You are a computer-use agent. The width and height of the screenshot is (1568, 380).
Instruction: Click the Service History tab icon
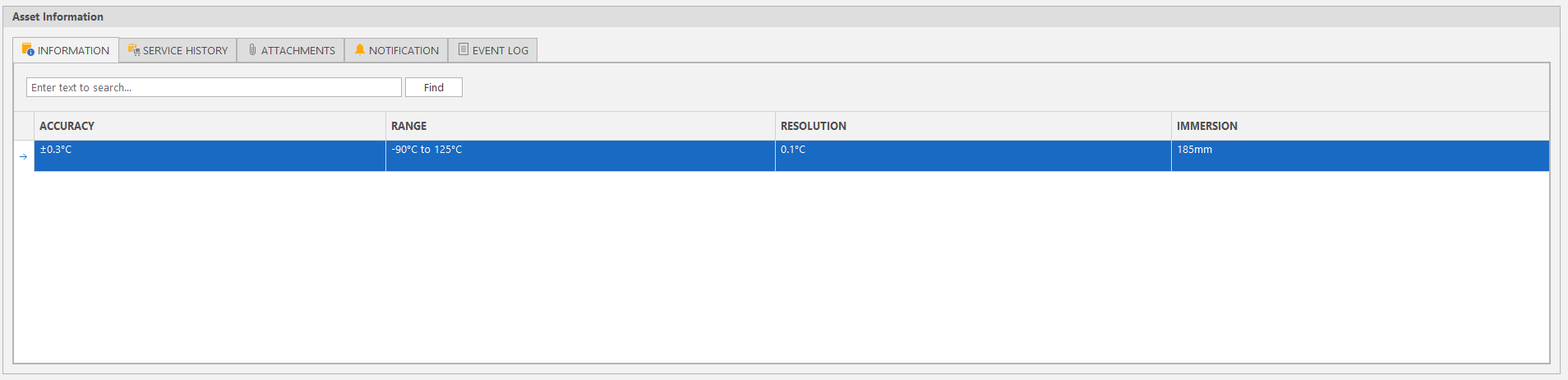click(x=134, y=50)
